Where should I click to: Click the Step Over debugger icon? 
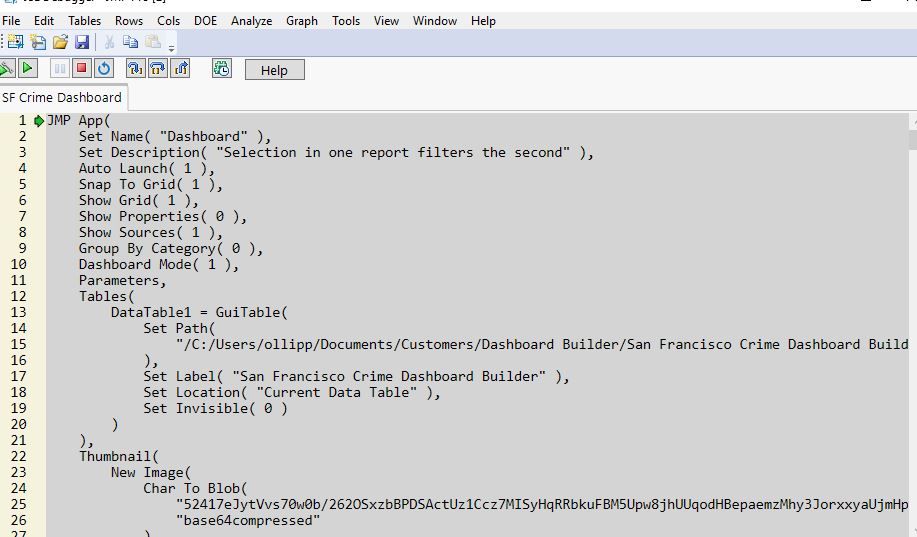point(157,69)
